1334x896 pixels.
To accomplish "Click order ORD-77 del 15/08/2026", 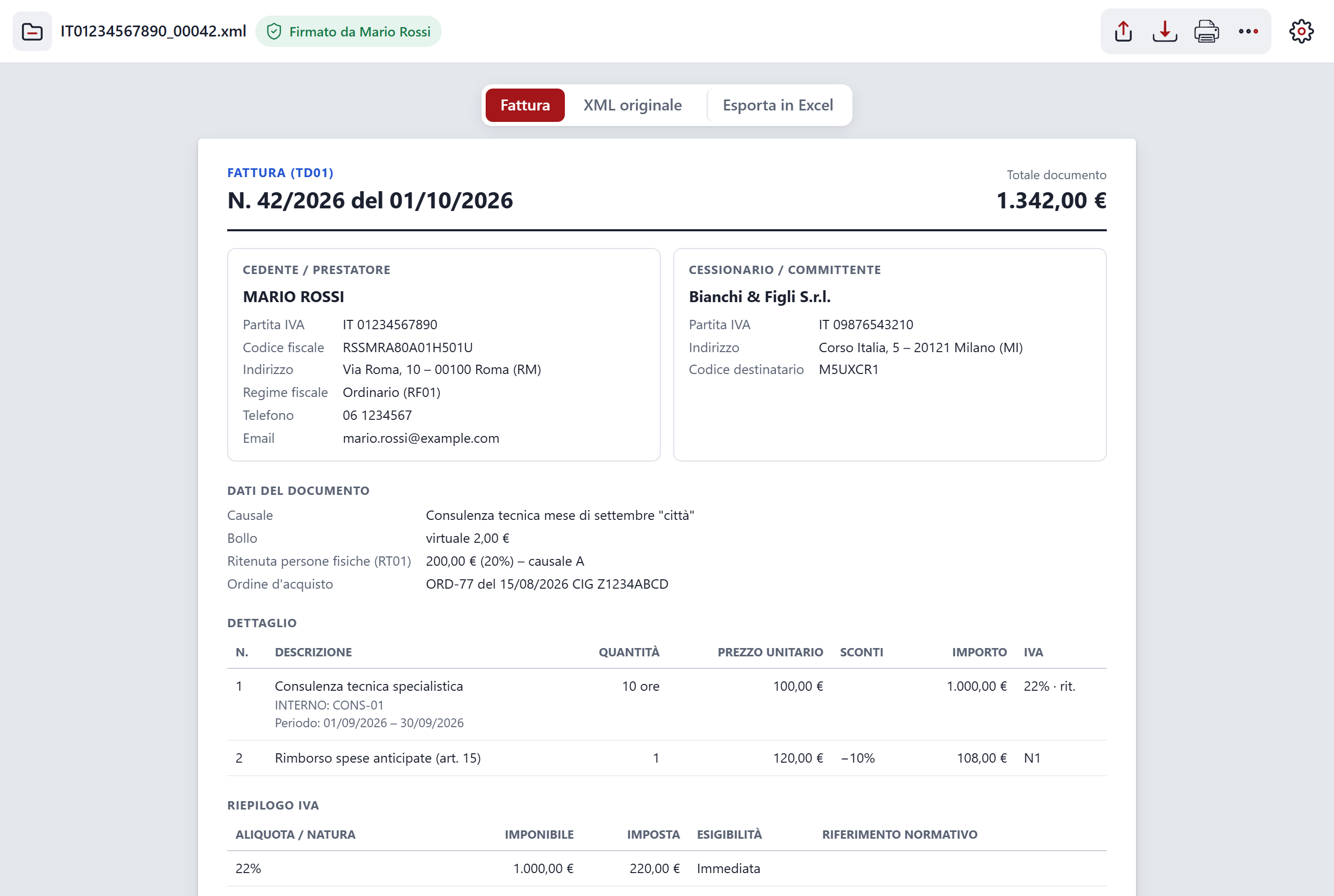I will [547, 584].
